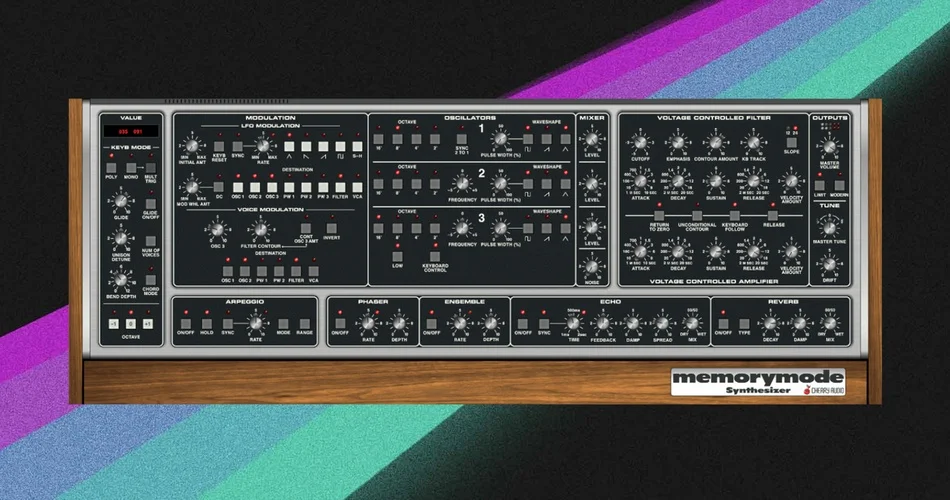Open the Reverb TYPE selector
This screenshot has height=500, width=950.
[x=744, y=324]
